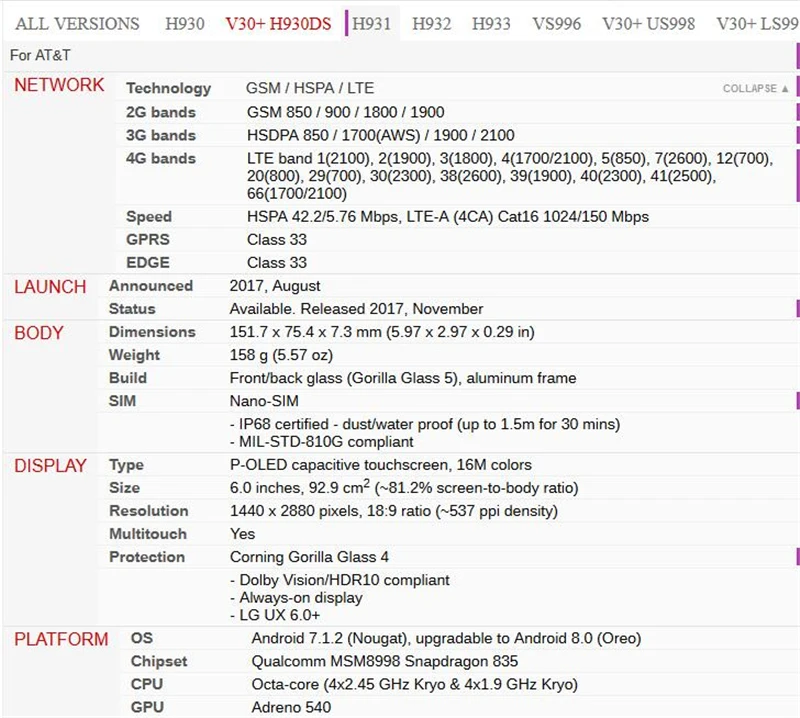Click the 151.7 x 75.4 x 7.3 mm value

tap(382, 332)
